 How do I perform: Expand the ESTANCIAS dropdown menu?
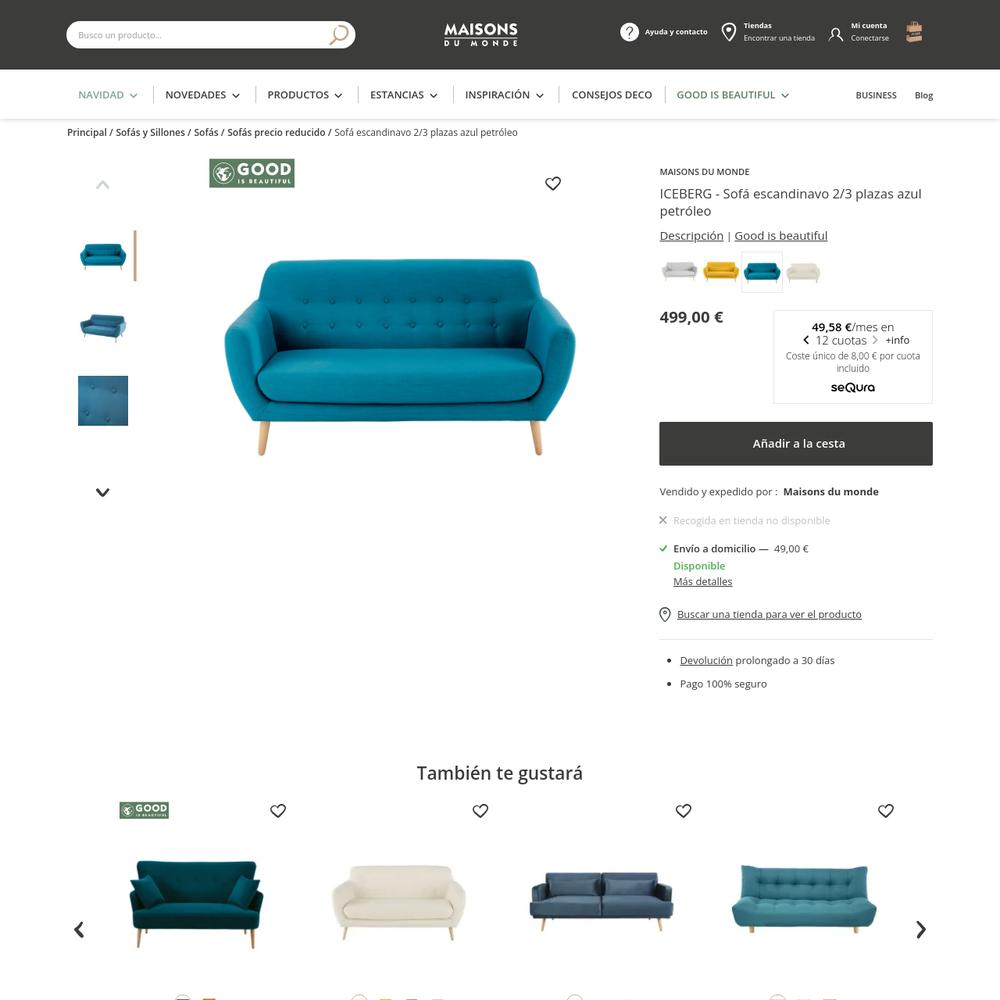(404, 95)
